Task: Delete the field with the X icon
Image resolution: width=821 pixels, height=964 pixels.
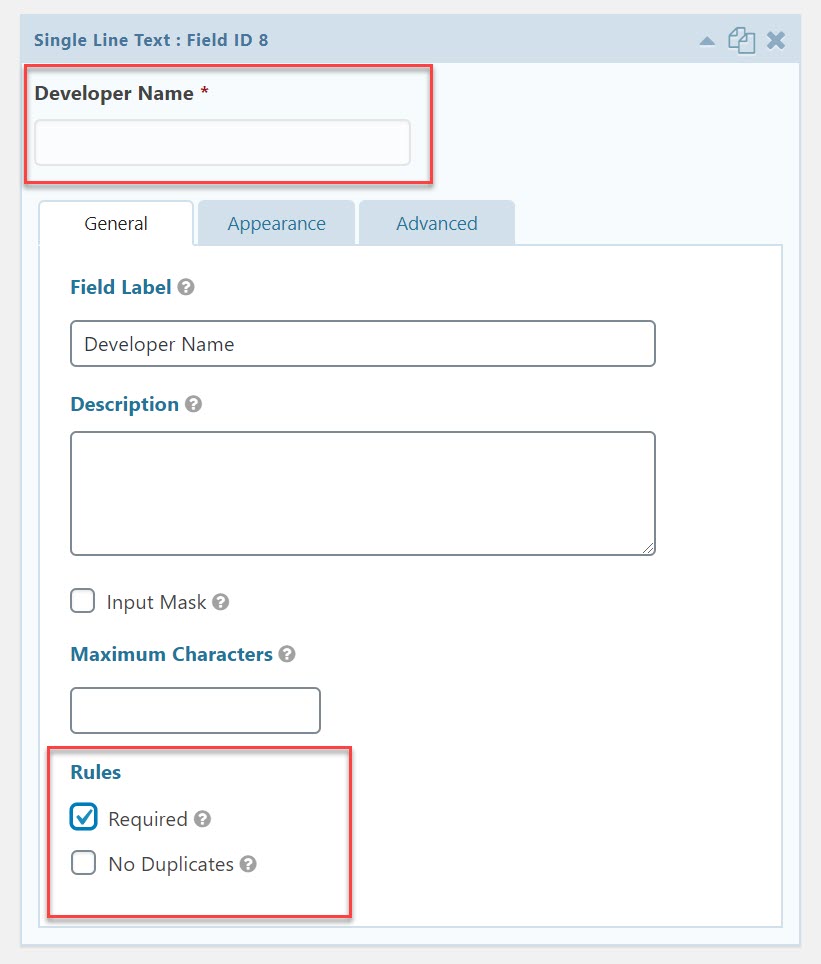Action: pyautogui.click(x=776, y=41)
